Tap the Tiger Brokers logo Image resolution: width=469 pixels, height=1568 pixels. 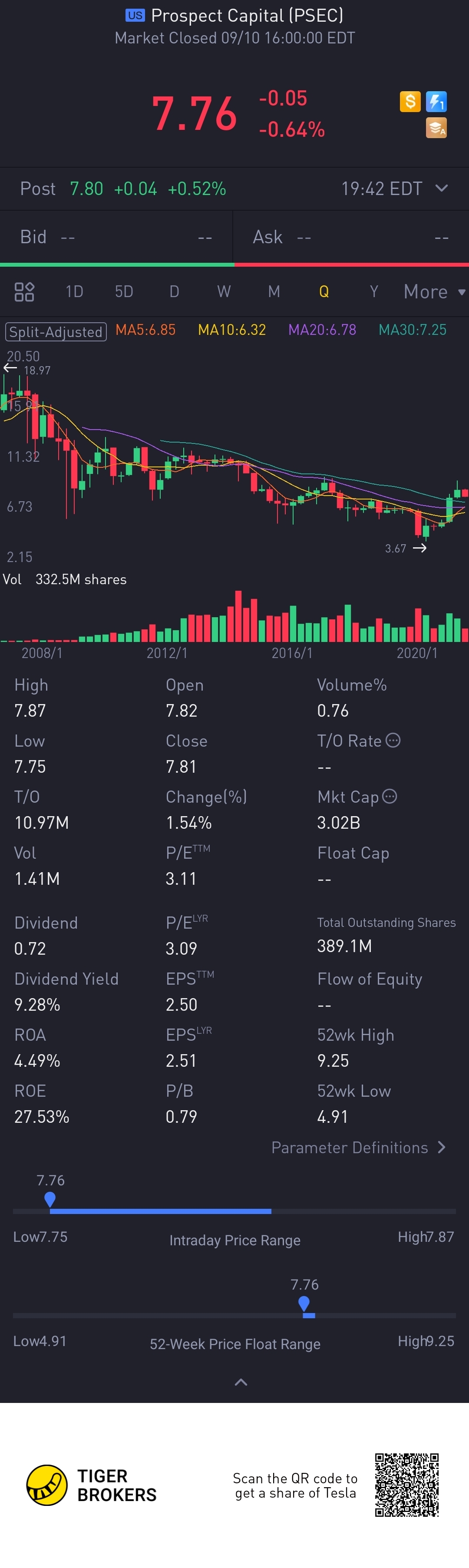click(47, 1485)
